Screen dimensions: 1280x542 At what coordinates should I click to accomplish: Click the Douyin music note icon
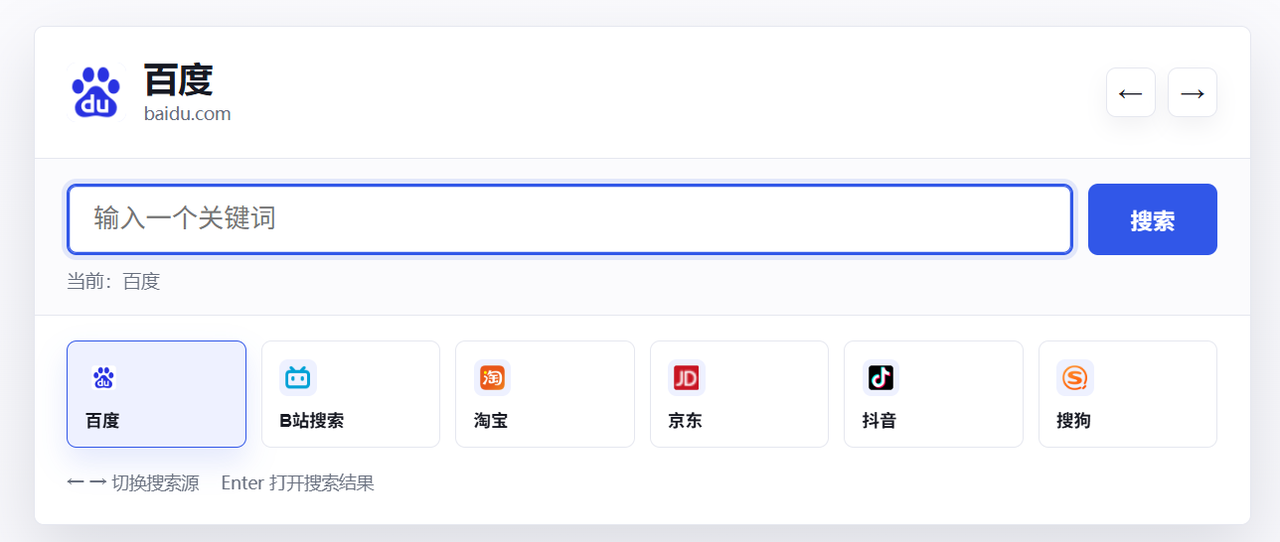881,378
